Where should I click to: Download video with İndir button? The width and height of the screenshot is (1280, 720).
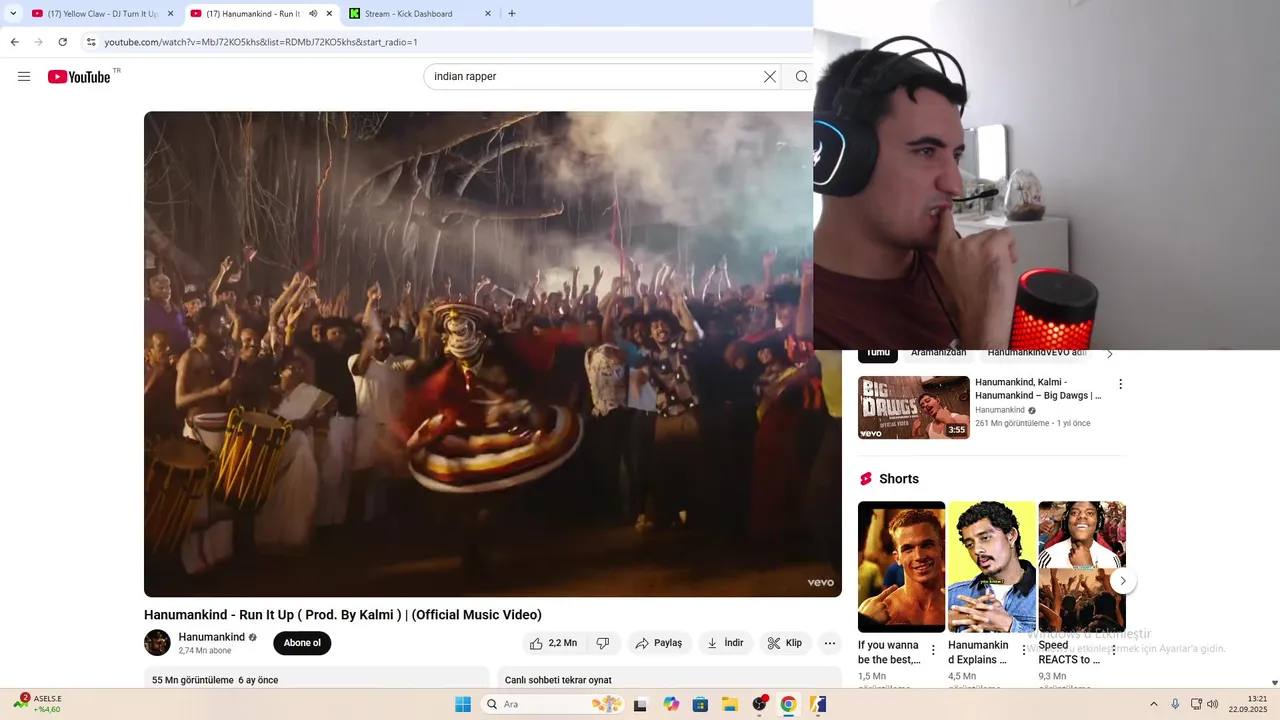725,643
